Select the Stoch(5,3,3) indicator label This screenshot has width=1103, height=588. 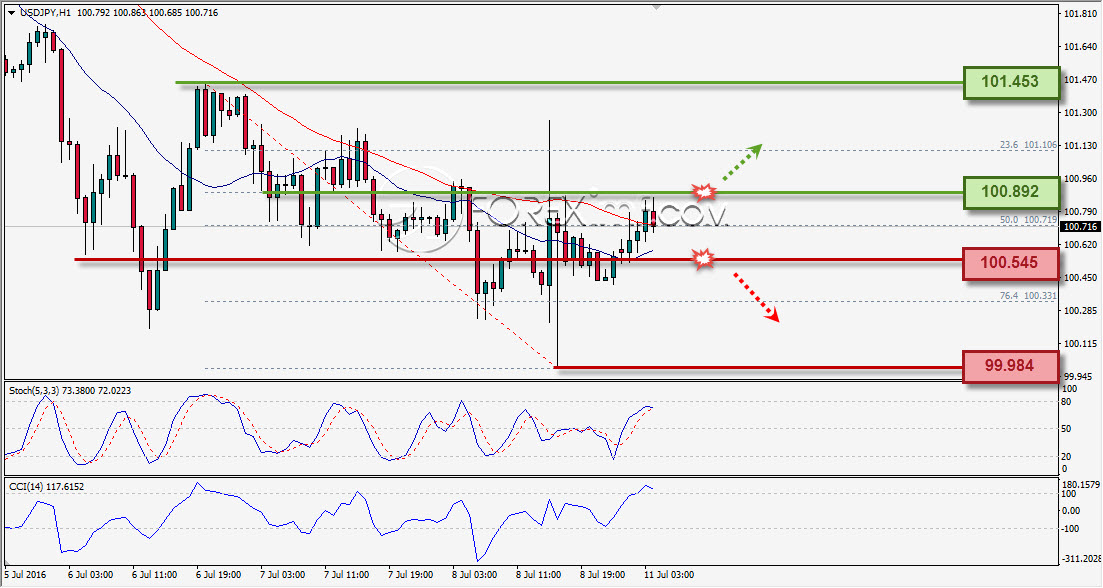[70, 390]
